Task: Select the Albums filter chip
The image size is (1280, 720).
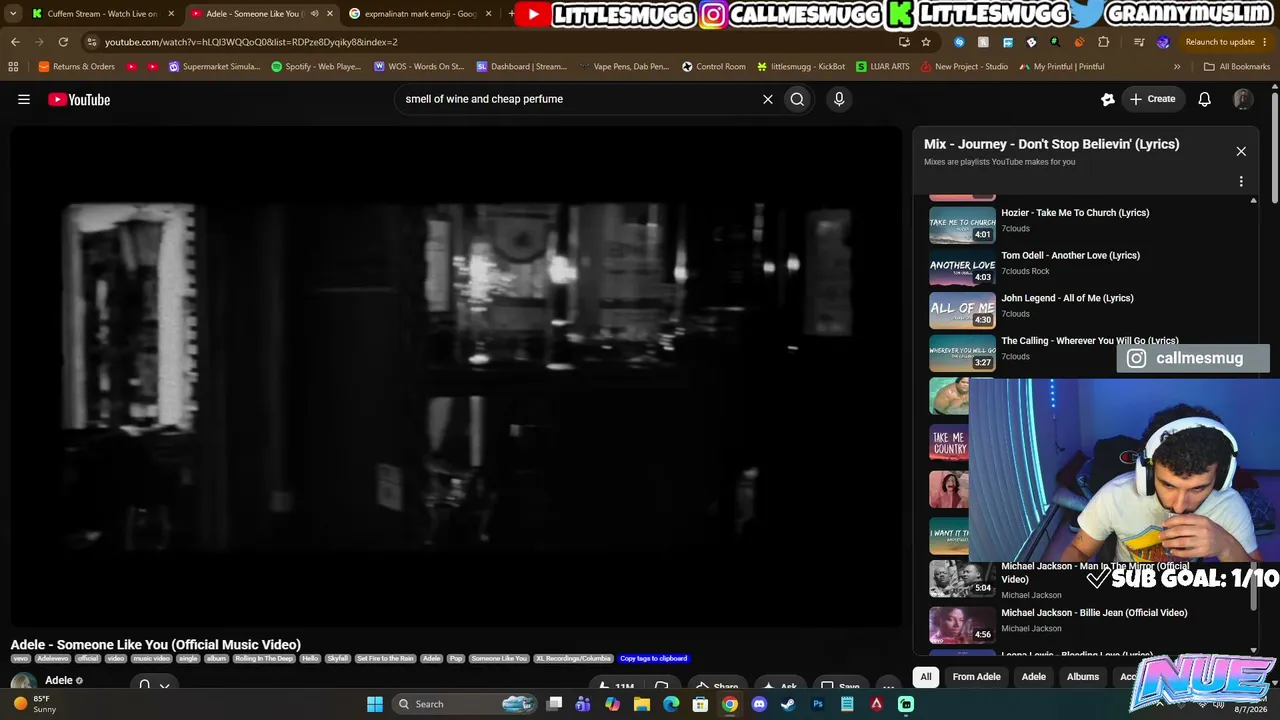Action: pyautogui.click(x=1083, y=677)
